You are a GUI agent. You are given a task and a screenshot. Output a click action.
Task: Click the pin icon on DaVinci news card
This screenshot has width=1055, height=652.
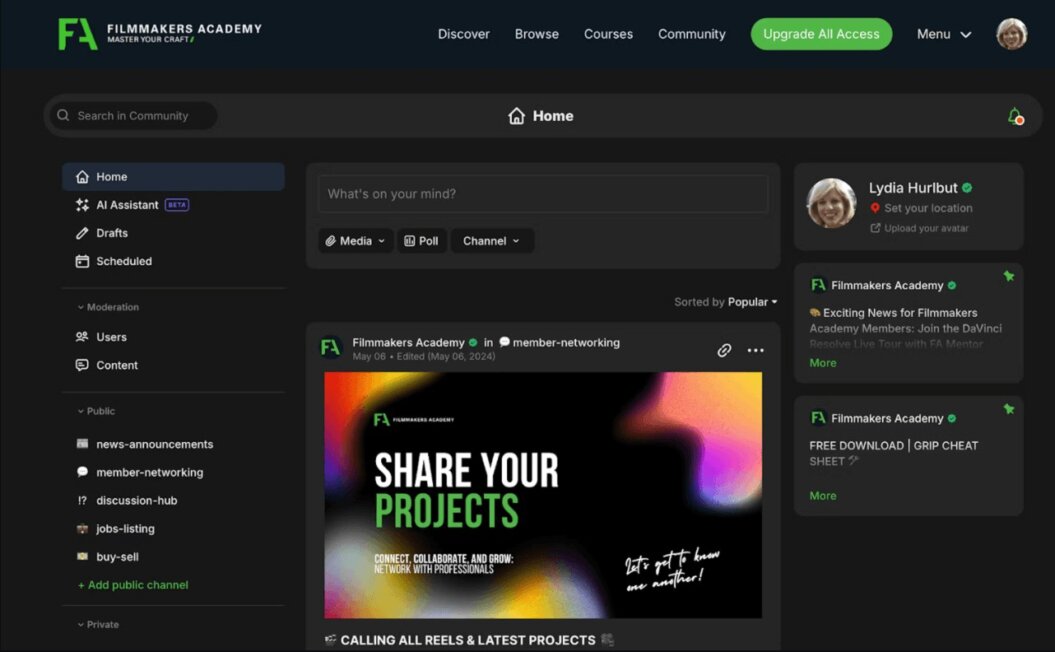coord(1009,276)
